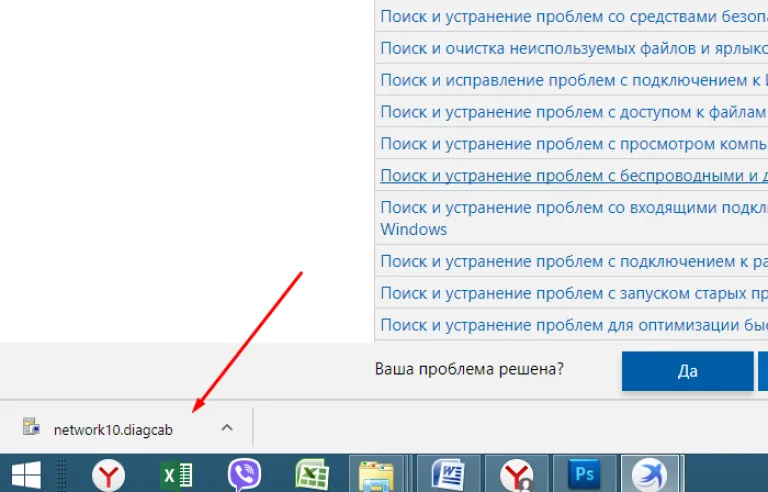Open link about проблем со входящими подключениями Windows
This screenshot has width=768, height=492.
tap(574, 218)
